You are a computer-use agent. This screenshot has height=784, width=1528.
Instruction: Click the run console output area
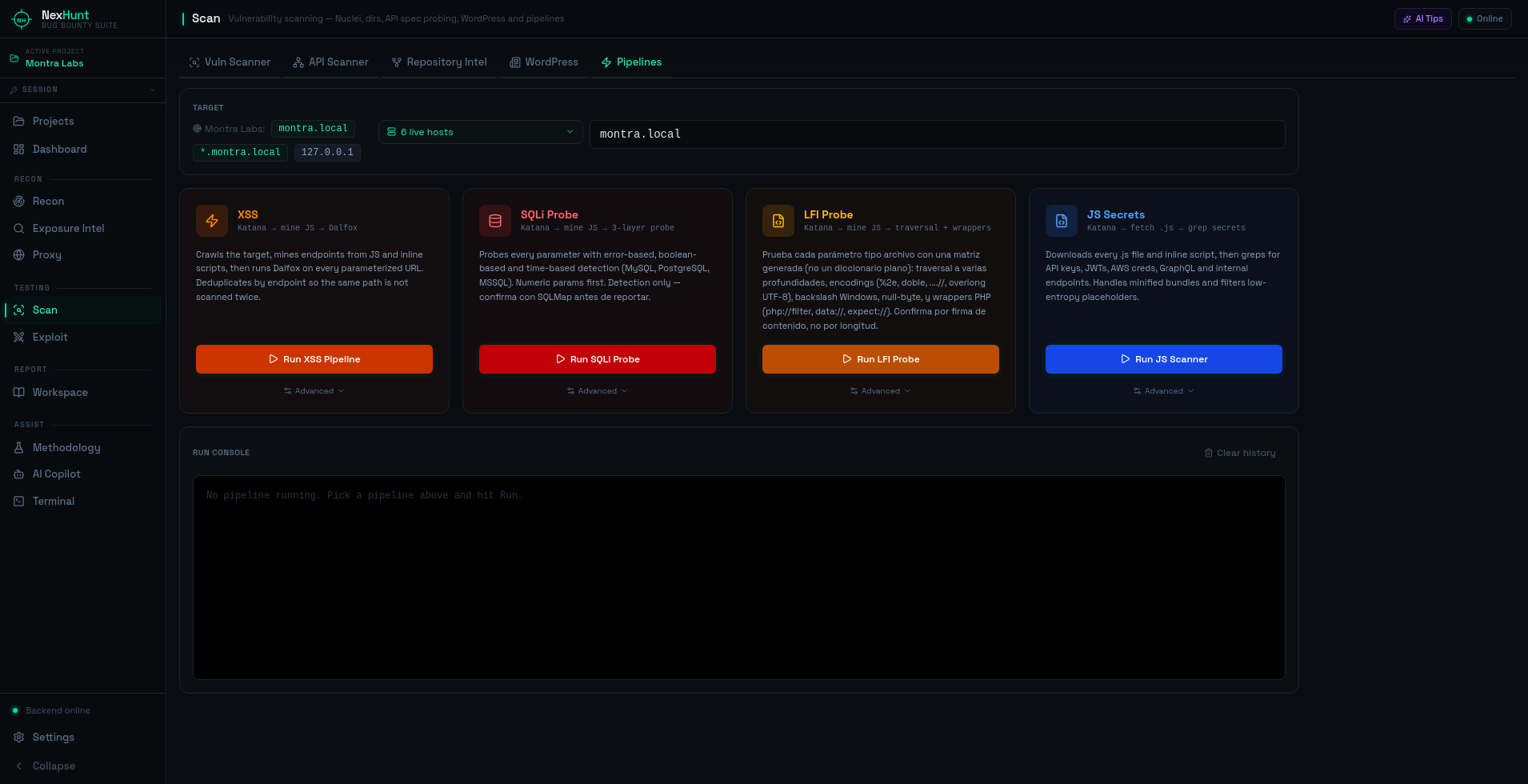click(x=739, y=578)
